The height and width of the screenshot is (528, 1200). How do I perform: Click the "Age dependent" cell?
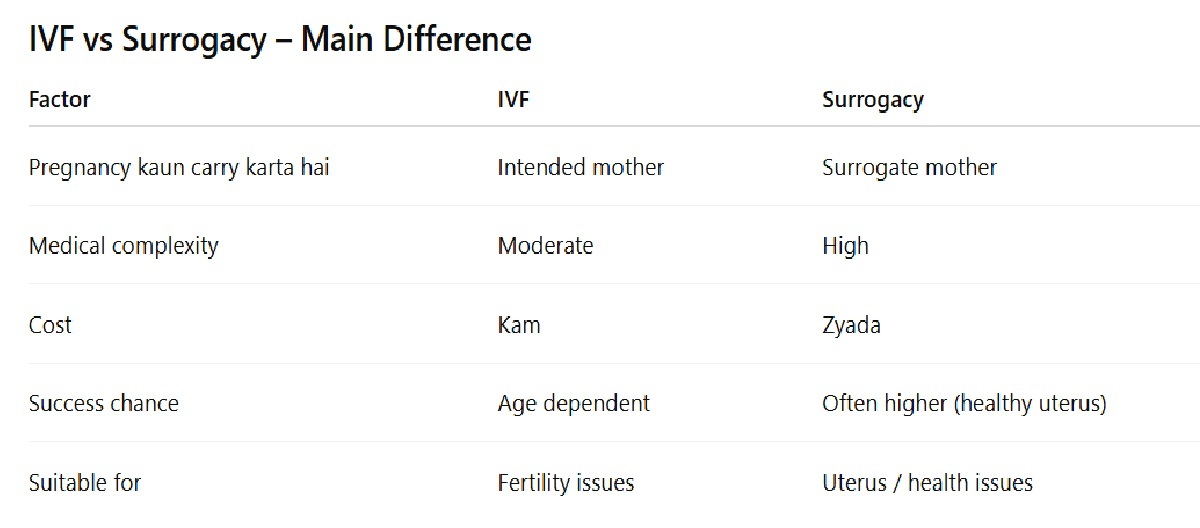573,403
